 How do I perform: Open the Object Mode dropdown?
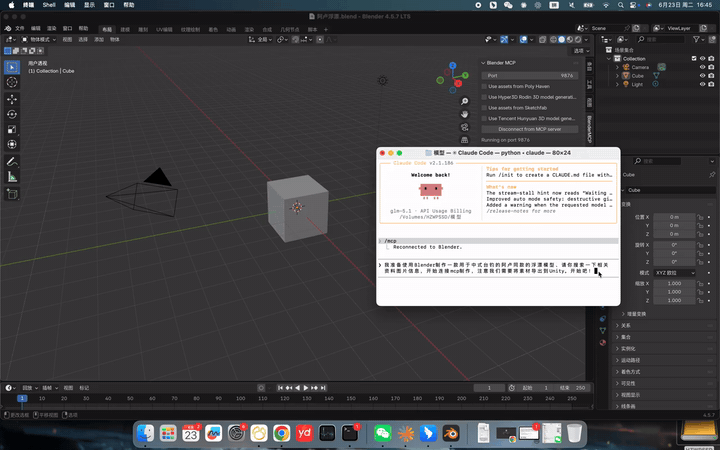(39, 39)
